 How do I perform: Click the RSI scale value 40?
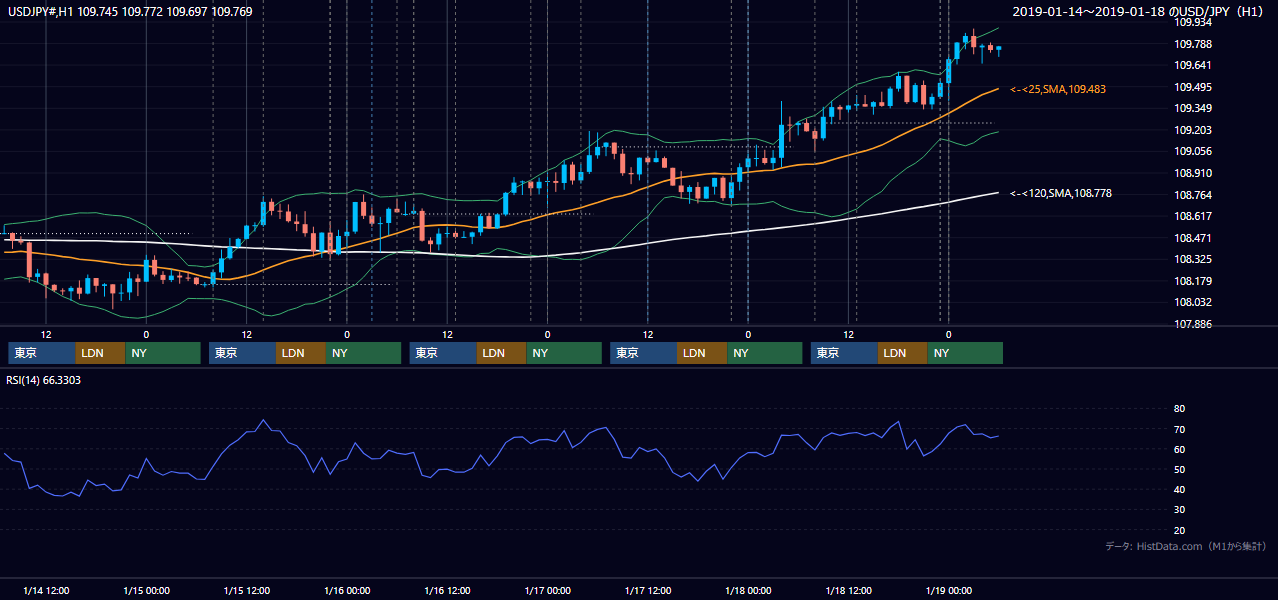(1179, 489)
